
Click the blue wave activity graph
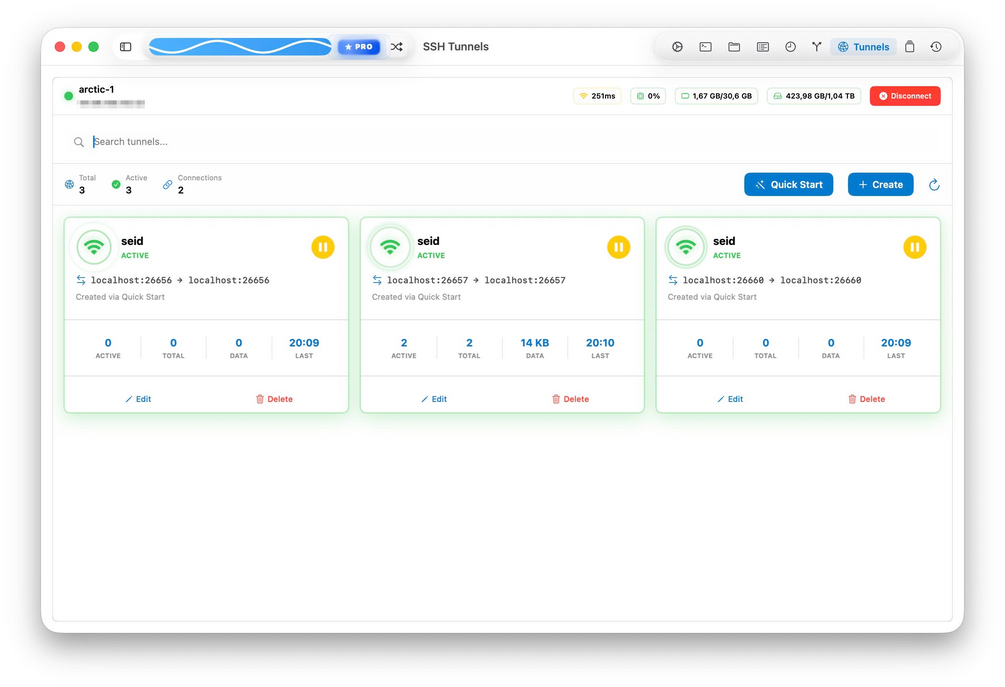(x=240, y=47)
